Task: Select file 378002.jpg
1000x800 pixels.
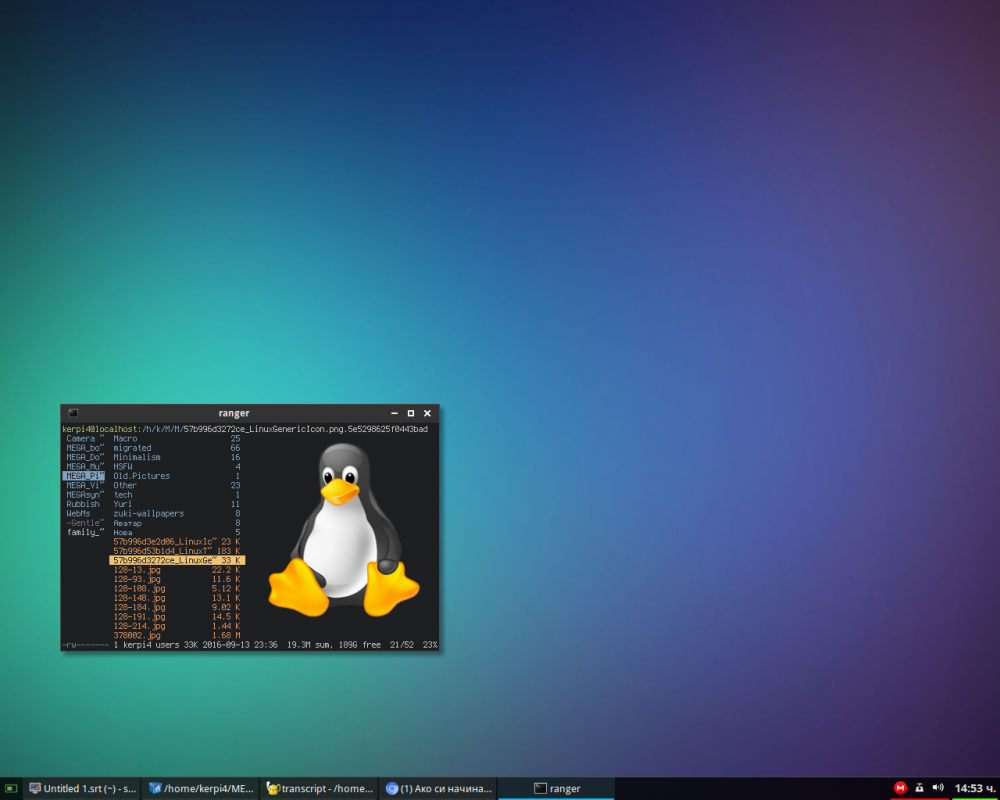Action: [x=177, y=635]
